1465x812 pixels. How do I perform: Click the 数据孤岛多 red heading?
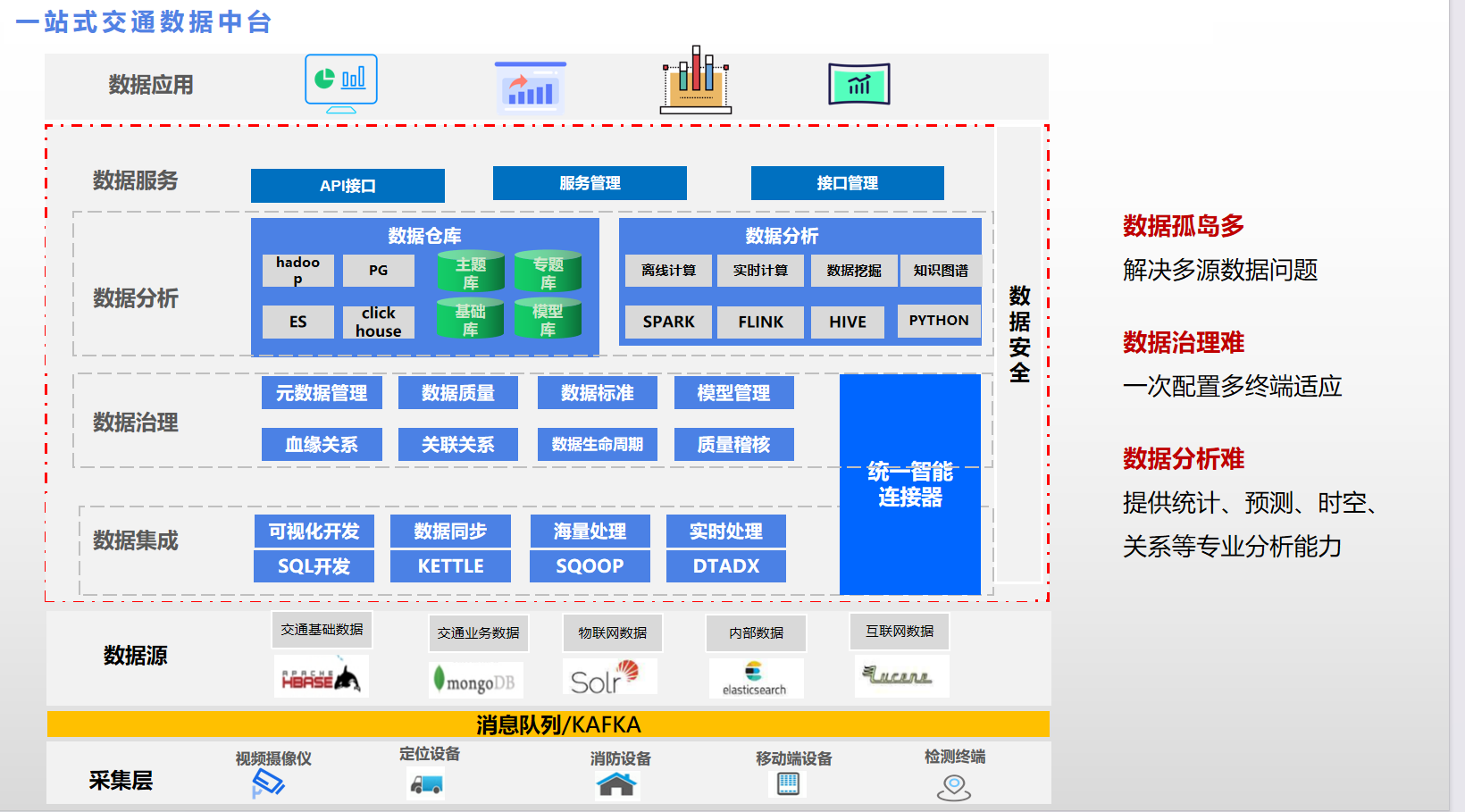pos(1184,226)
